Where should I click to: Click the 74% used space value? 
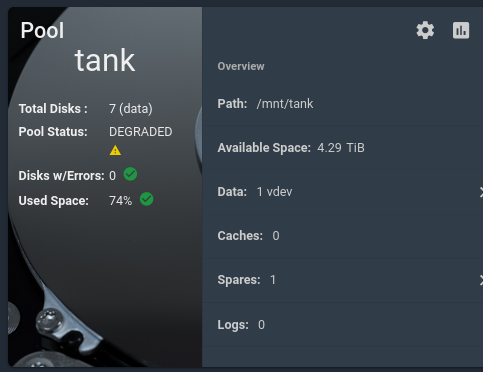[x=120, y=201]
